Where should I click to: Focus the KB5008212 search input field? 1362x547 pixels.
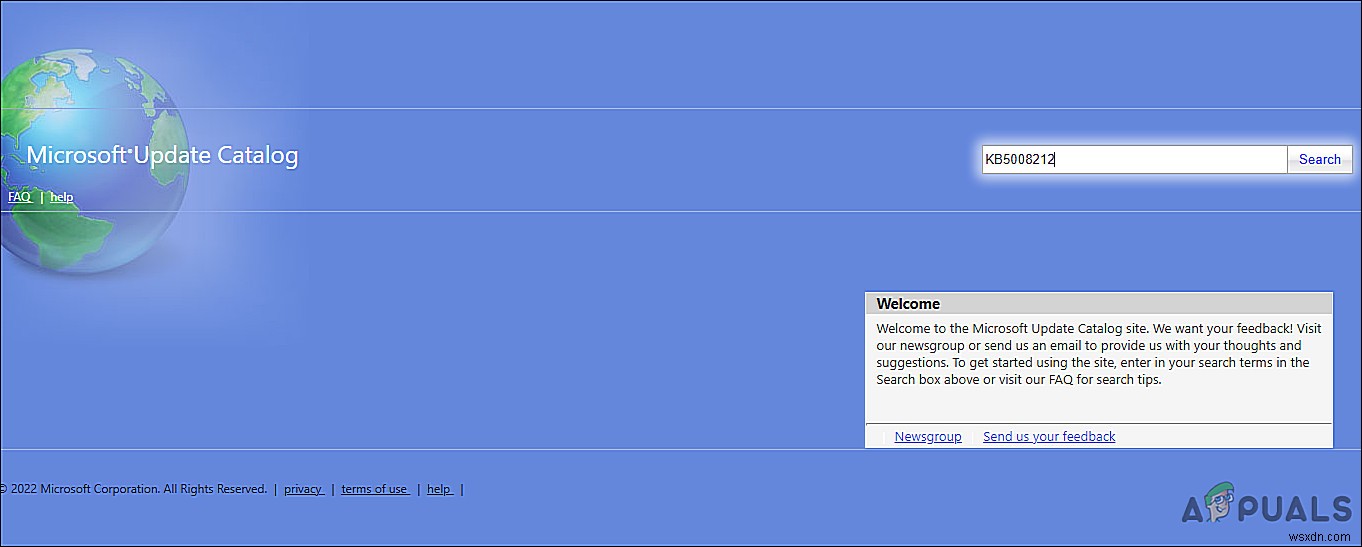(1134, 160)
